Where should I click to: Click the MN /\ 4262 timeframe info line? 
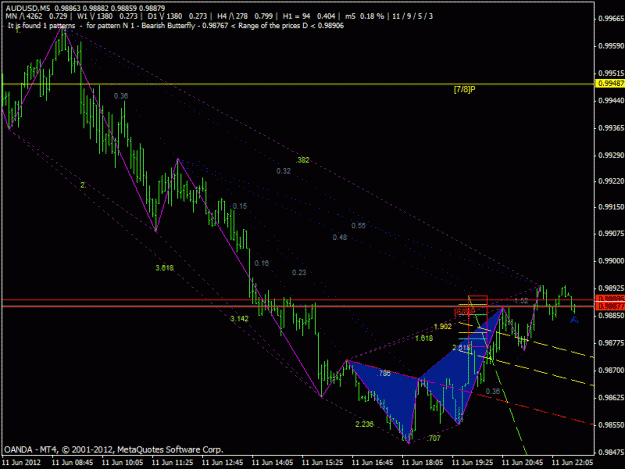pyautogui.click(x=219, y=16)
